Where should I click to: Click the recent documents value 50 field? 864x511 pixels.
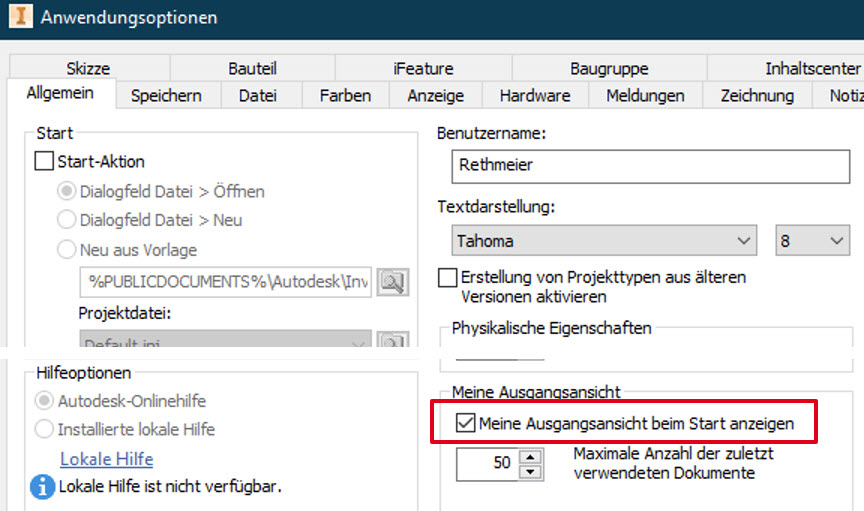pyautogui.click(x=489, y=464)
